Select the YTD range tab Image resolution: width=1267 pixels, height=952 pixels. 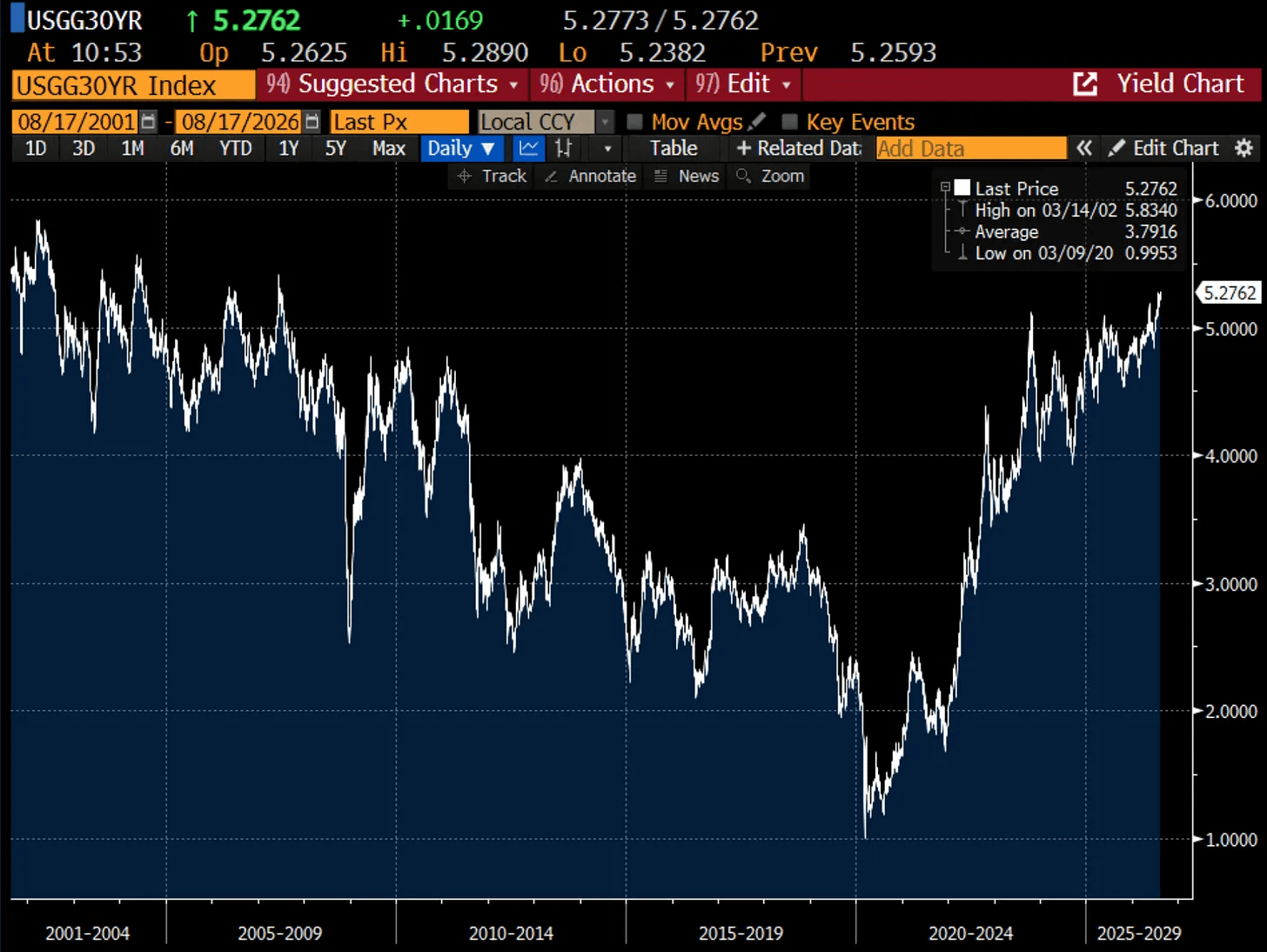point(235,149)
